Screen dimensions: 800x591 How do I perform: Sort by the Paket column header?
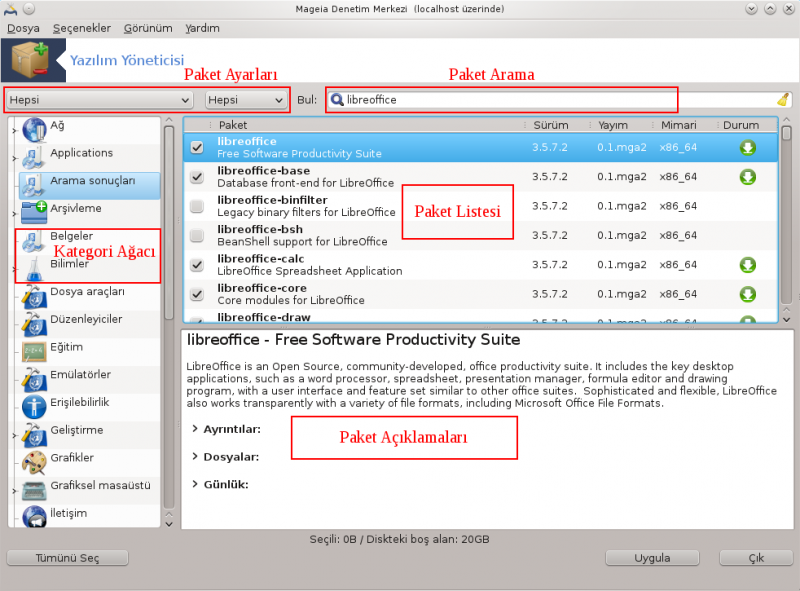pos(233,125)
